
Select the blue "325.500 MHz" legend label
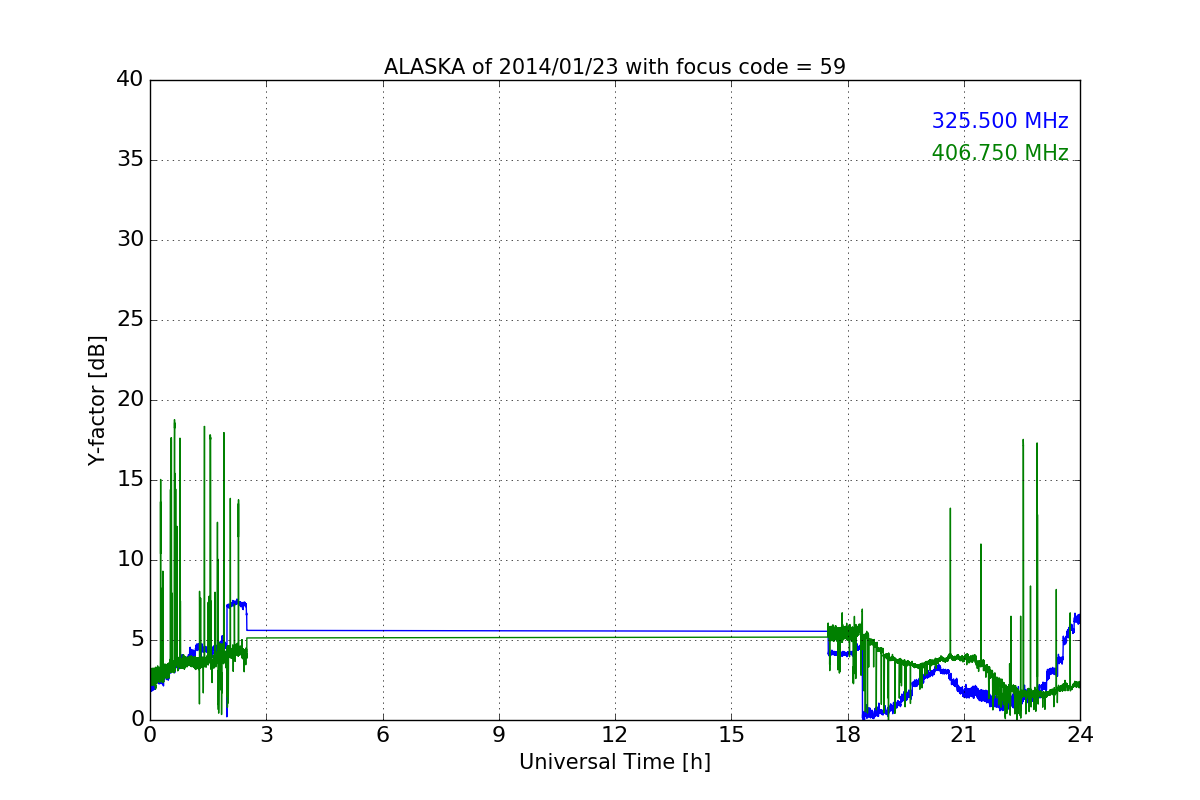(x=1000, y=121)
